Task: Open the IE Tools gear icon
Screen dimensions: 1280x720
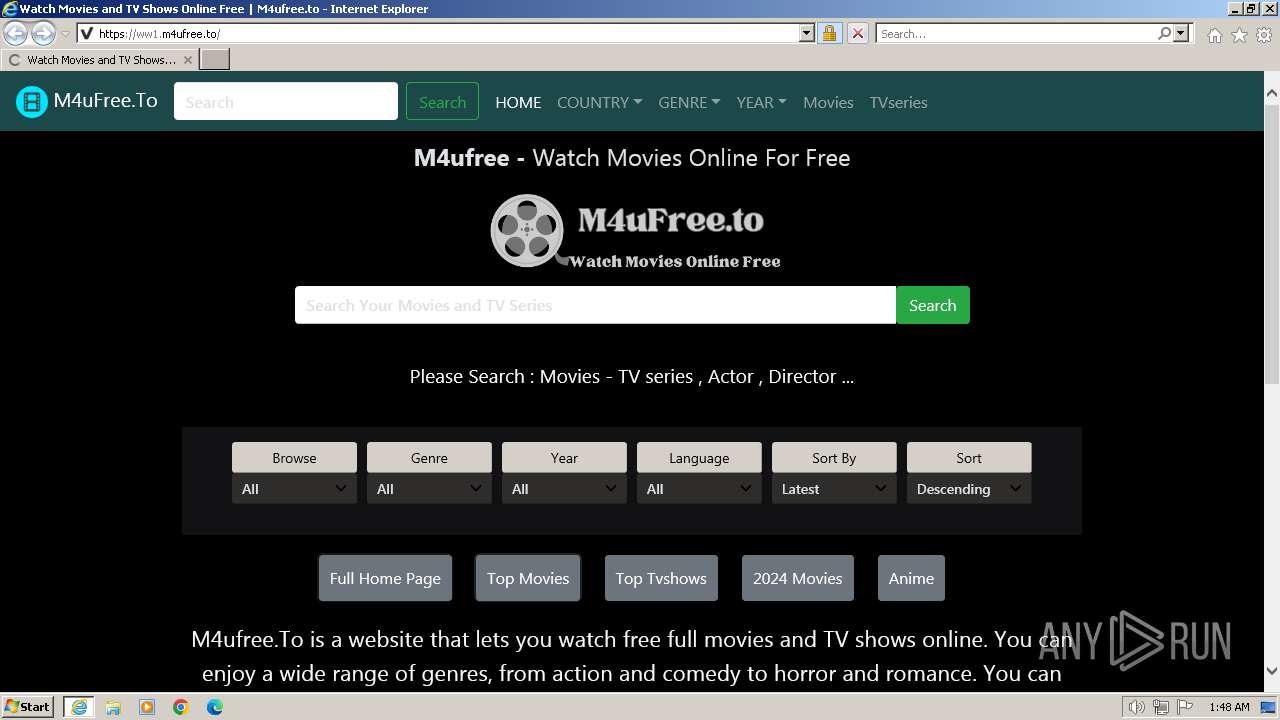Action: pyautogui.click(x=1264, y=35)
